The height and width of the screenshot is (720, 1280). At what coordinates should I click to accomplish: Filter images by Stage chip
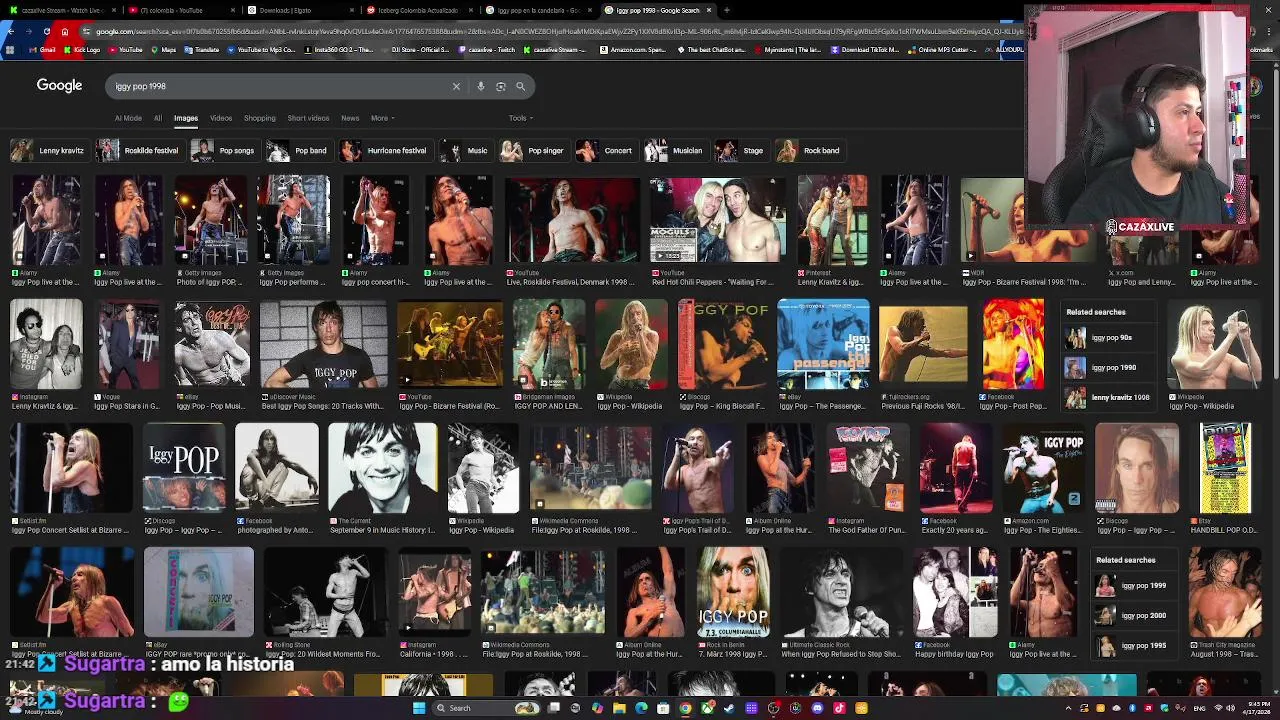(740, 151)
